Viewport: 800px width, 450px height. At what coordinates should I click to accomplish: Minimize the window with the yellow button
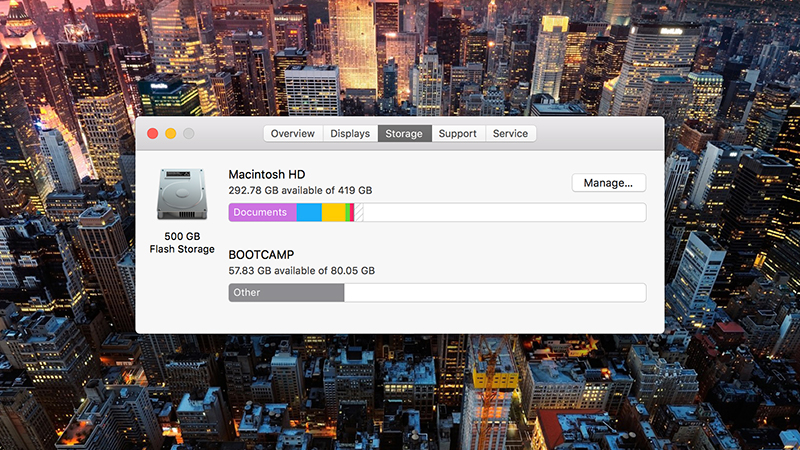click(x=170, y=134)
